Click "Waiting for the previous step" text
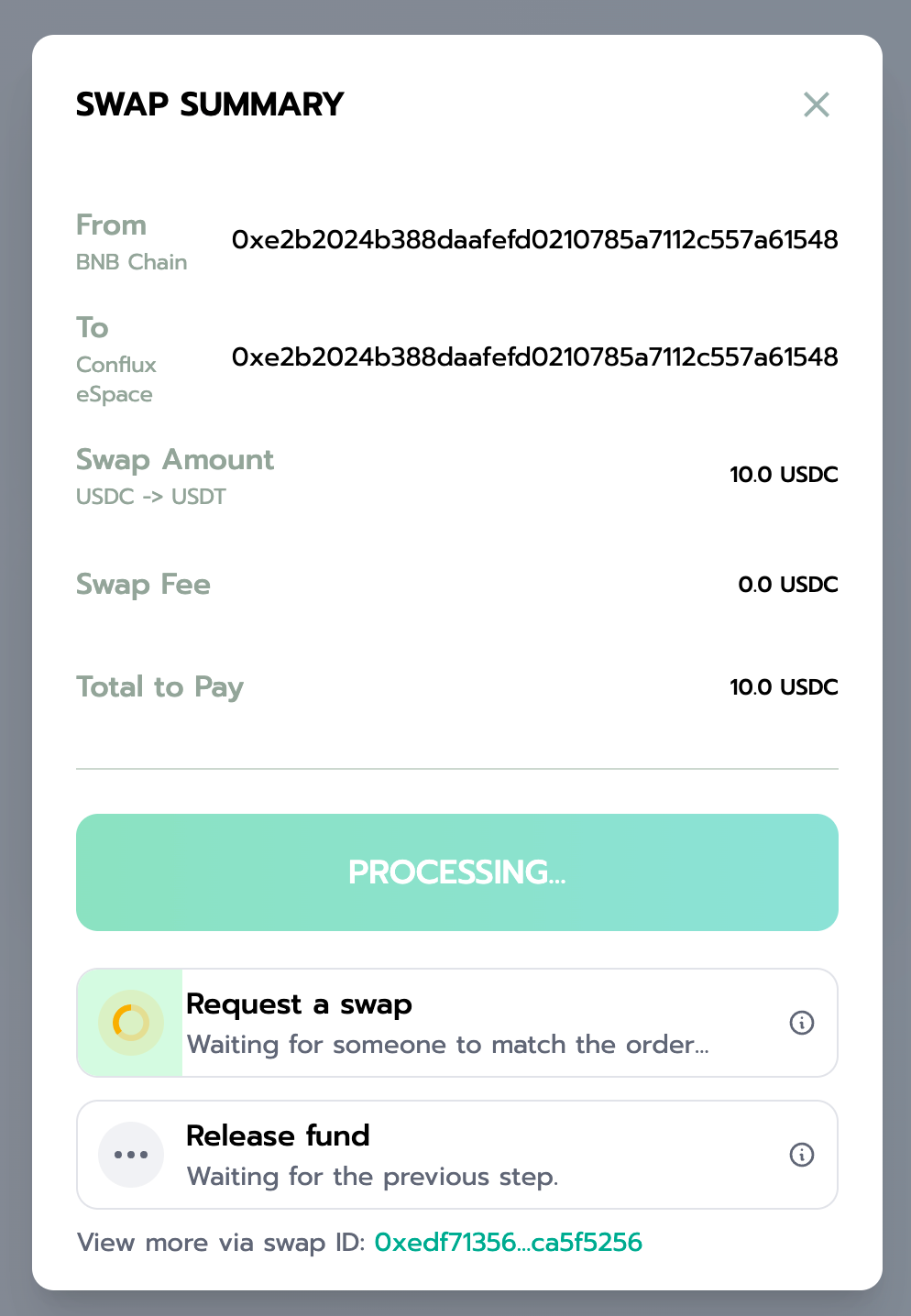 coord(372,1177)
